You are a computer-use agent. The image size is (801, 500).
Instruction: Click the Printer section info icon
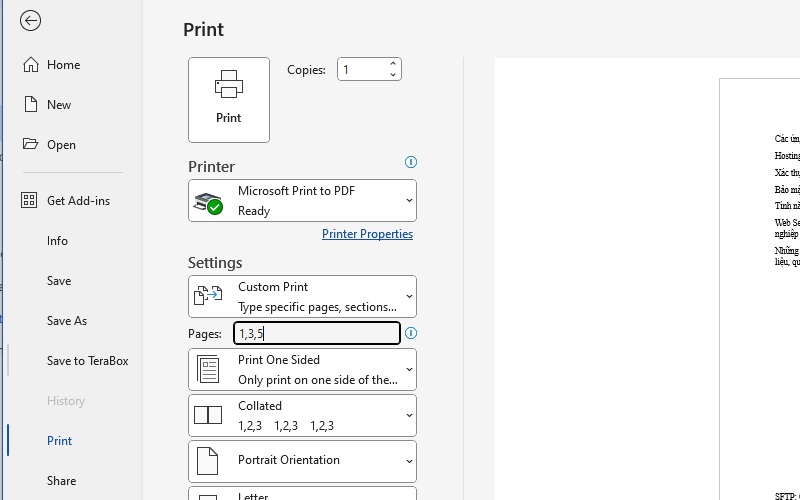411,162
